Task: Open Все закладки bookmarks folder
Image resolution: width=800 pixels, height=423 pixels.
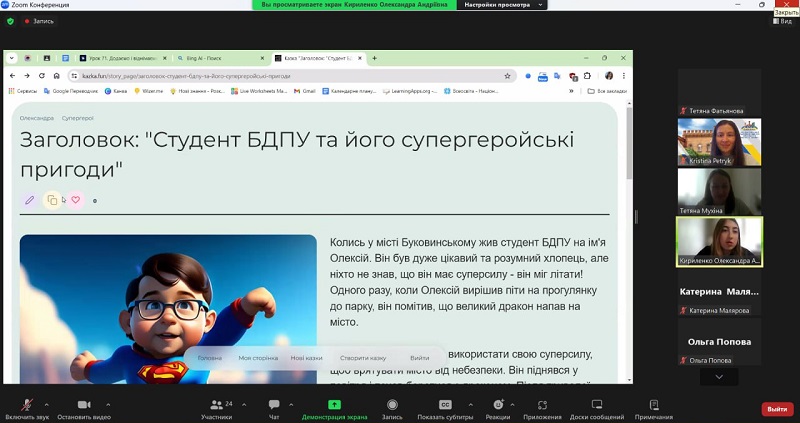Action: pyautogui.click(x=607, y=91)
